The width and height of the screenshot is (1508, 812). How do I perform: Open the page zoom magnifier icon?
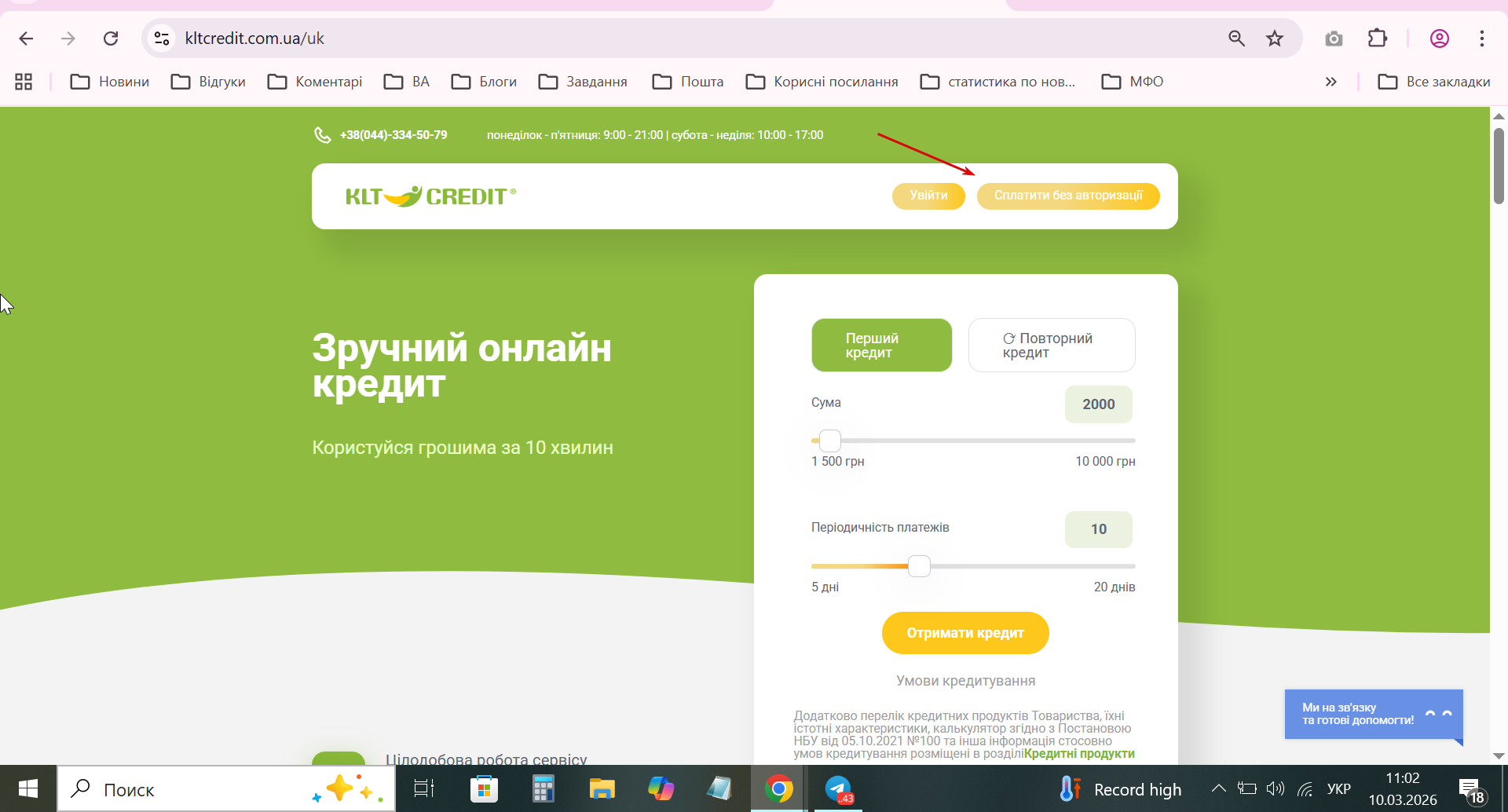1236,38
